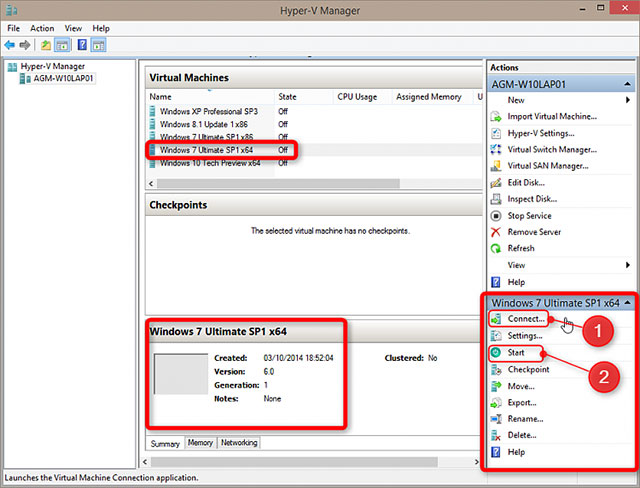This screenshot has width=640, height=488.
Task: Click the Forward arrow toolbar icon
Action: (x=24, y=45)
